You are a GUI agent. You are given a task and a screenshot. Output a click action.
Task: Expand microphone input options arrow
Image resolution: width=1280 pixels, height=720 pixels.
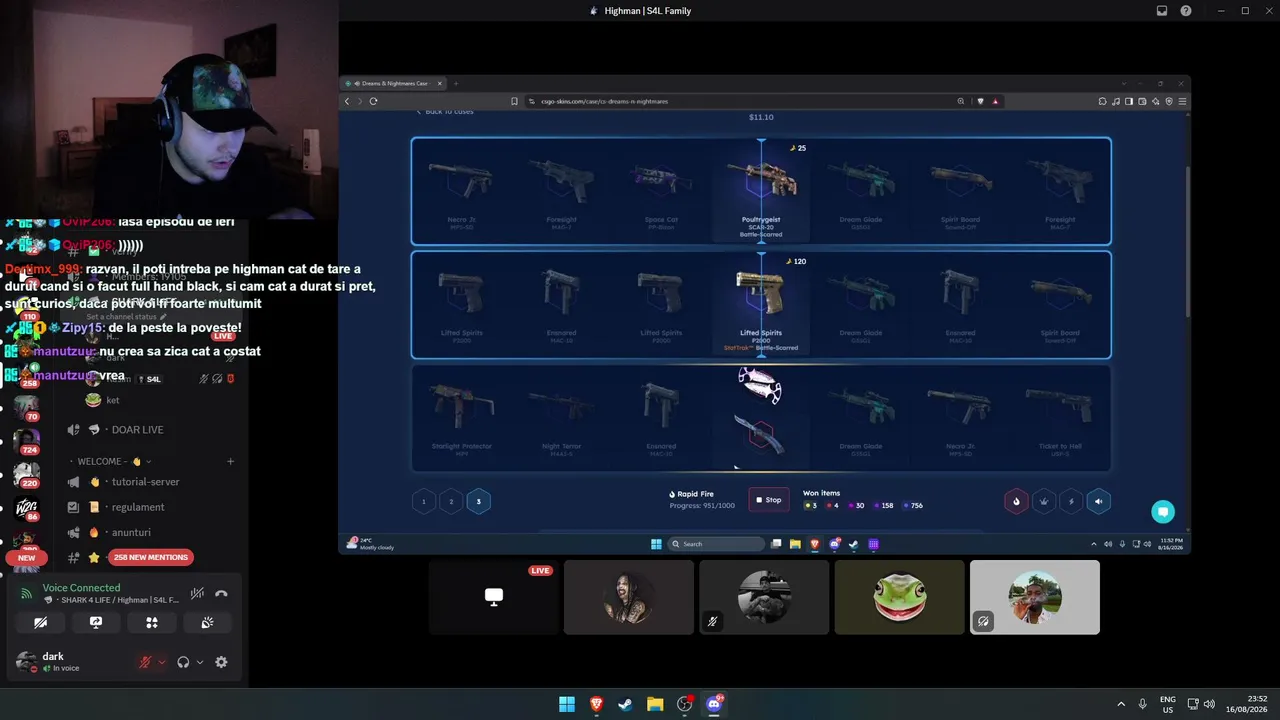point(162,662)
